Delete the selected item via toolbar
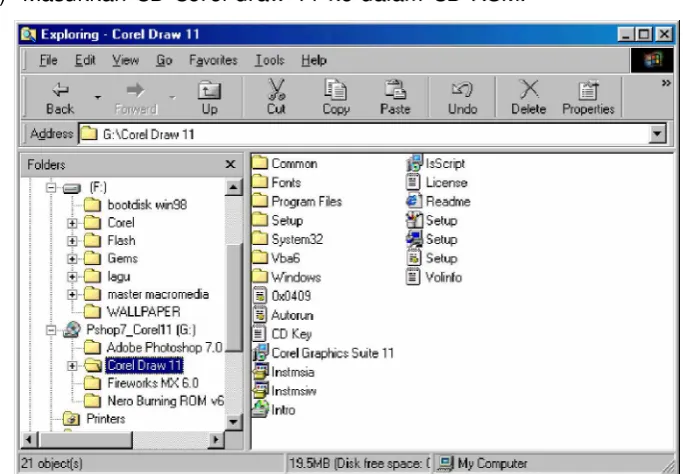683x474 pixels. 528,98
